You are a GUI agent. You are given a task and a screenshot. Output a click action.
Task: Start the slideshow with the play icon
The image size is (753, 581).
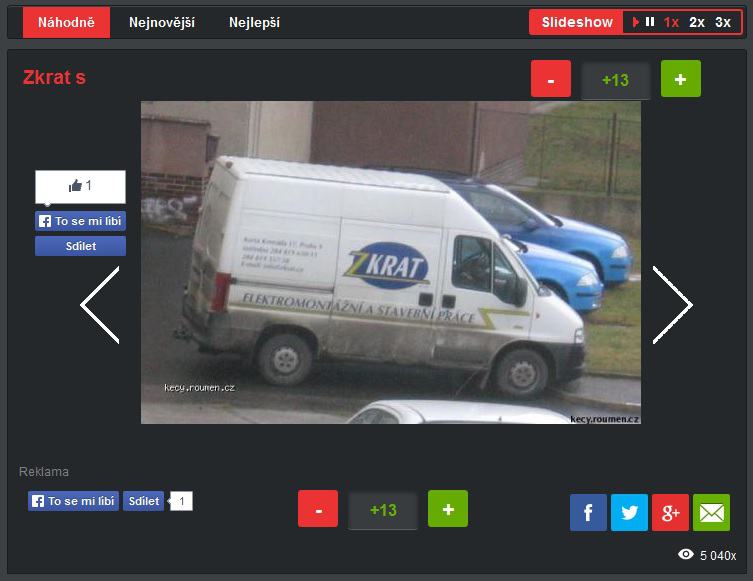[x=636, y=22]
